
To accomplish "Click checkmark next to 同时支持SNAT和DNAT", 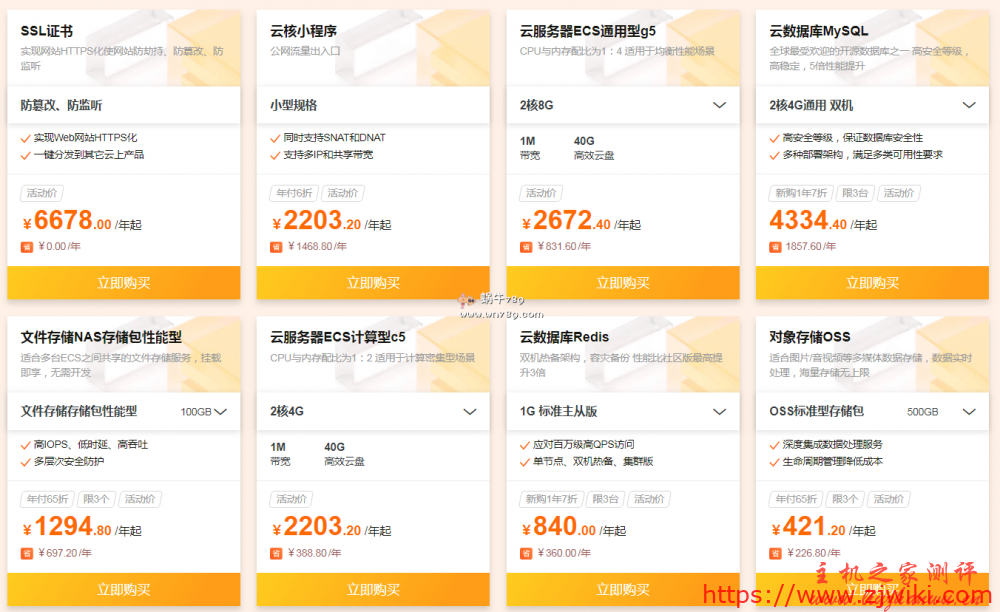I will pos(275,138).
